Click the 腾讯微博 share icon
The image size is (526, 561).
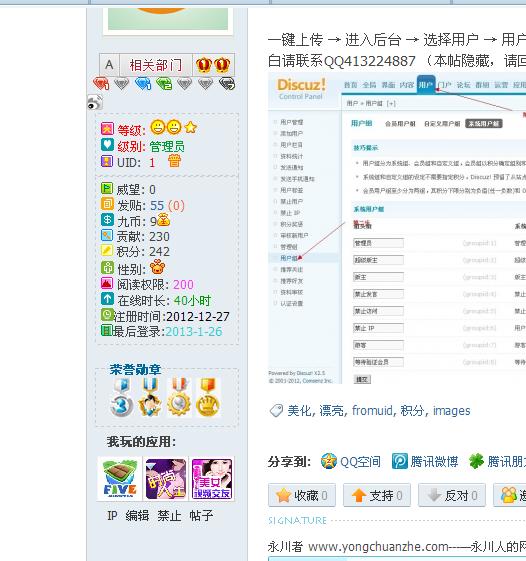pyautogui.click(x=400, y=461)
